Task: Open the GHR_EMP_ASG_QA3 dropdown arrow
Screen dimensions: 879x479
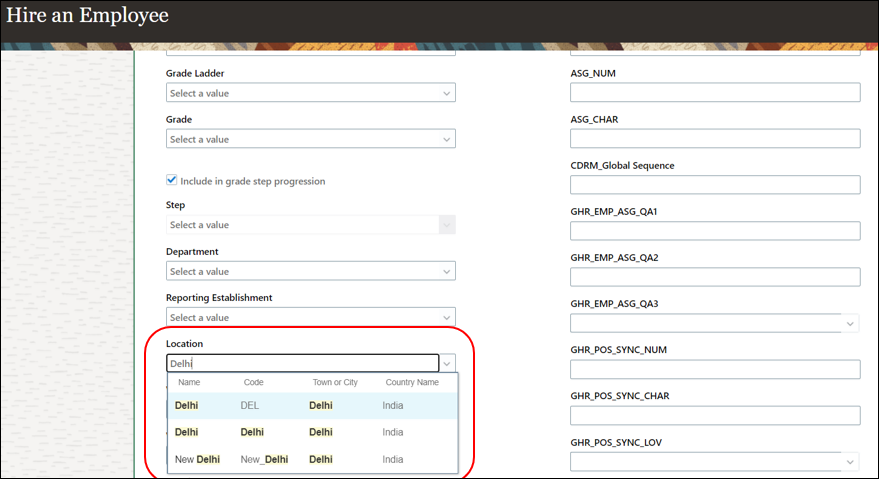Action: coord(850,323)
